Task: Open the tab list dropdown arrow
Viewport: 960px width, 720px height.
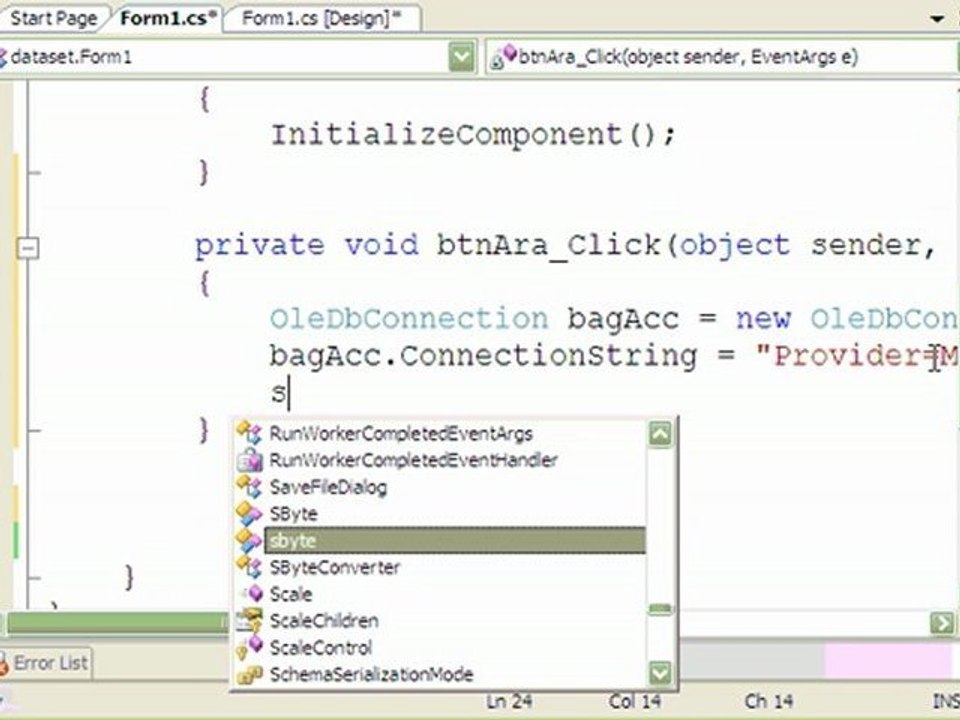Action: click(x=937, y=19)
